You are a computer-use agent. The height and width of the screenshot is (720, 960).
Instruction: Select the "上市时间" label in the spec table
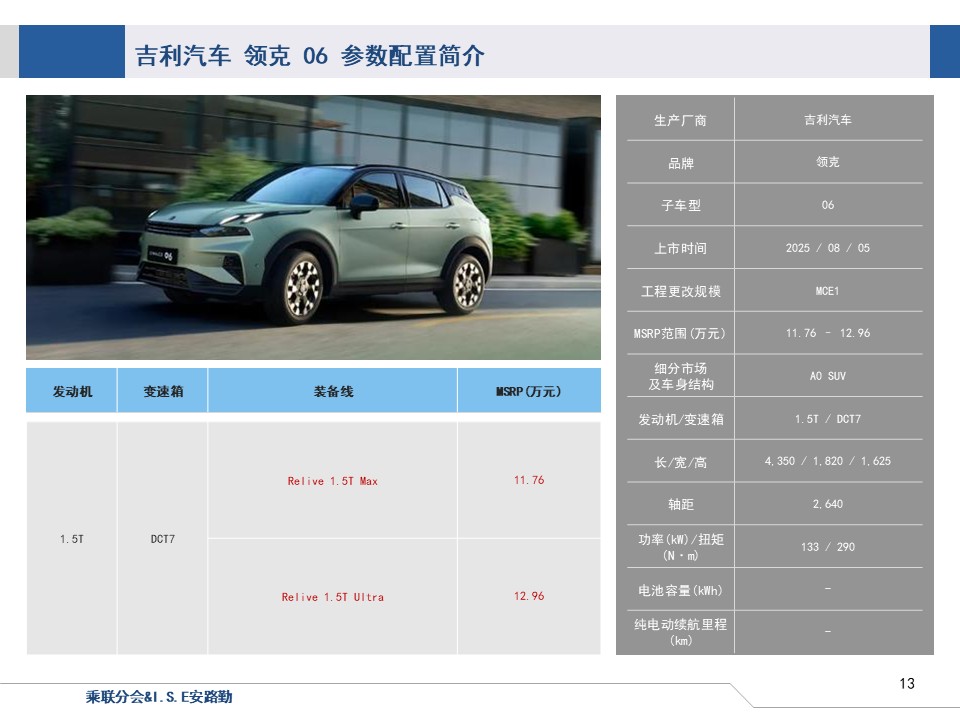coord(680,248)
